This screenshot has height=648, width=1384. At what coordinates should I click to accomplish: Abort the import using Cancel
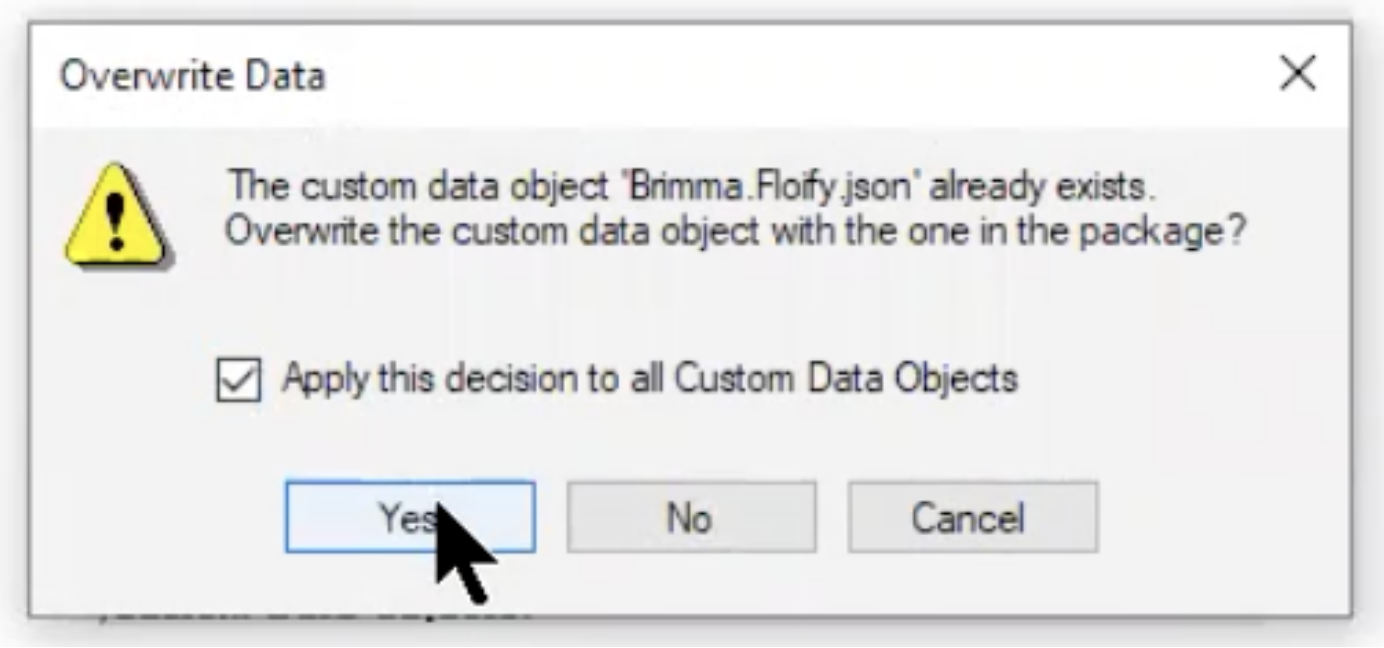(972, 517)
